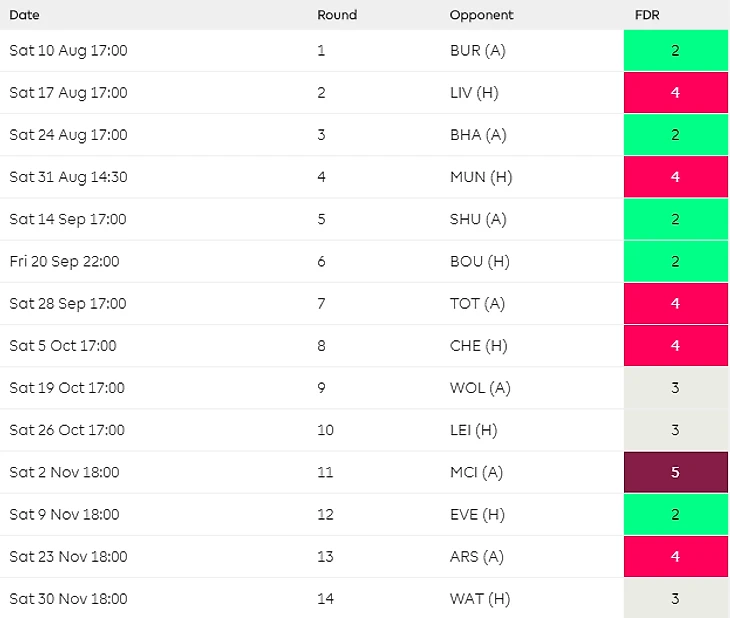The image size is (730, 618).
Task: Open the MCI (A) fixture link
Action: pyautogui.click(x=478, y=472)
